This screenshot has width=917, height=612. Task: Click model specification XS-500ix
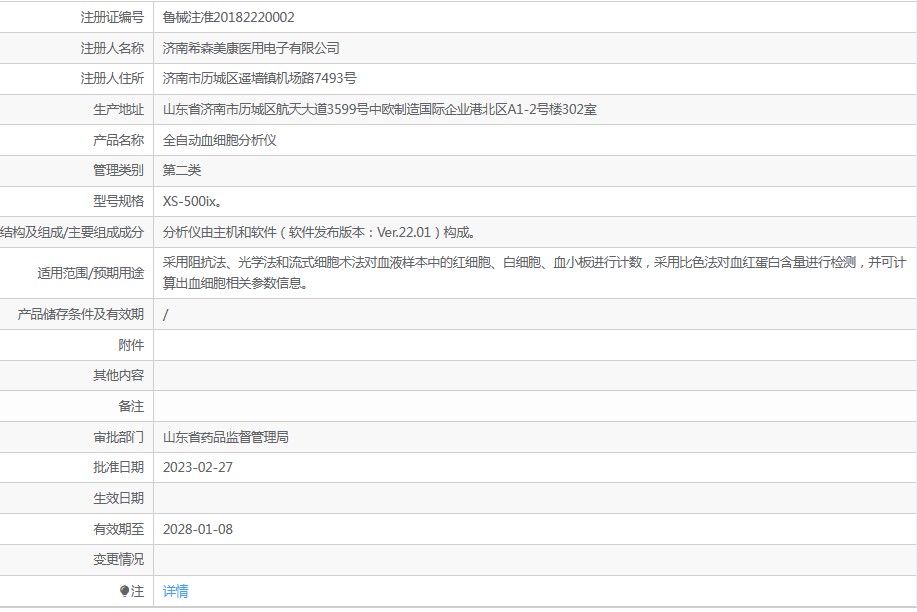tap(192, 201)
